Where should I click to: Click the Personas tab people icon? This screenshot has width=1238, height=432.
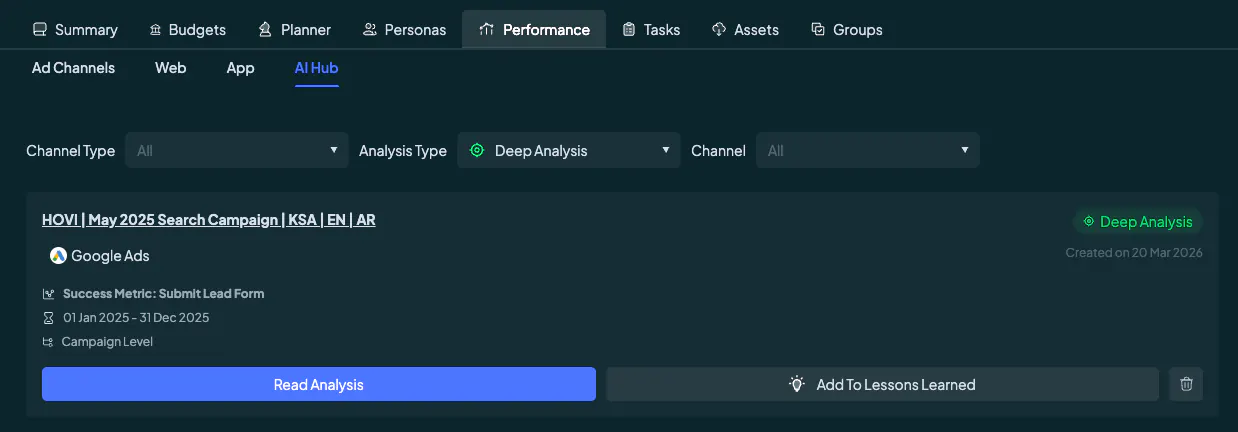pos(370,30)
